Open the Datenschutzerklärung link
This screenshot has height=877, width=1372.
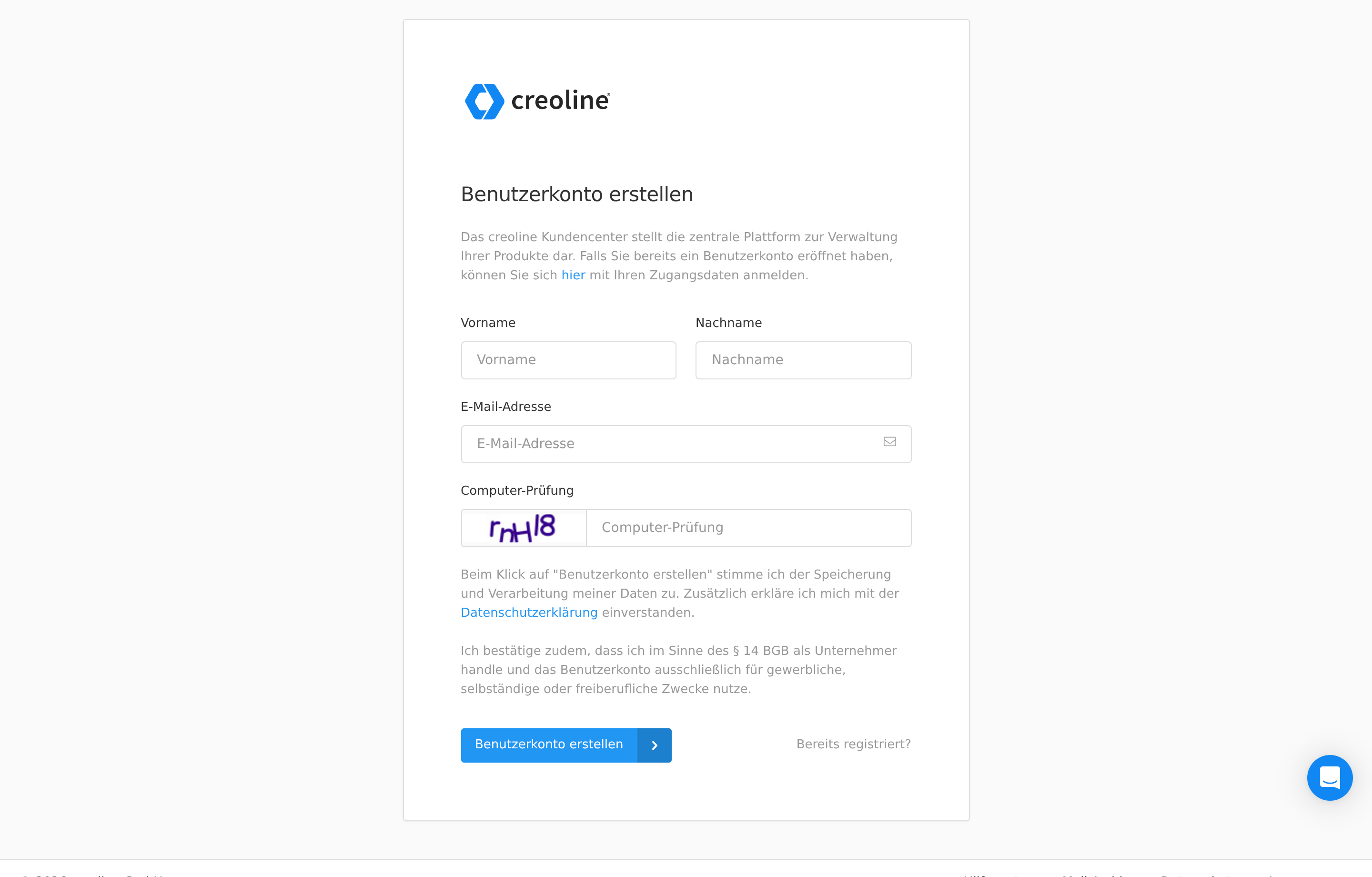point(529,613)
